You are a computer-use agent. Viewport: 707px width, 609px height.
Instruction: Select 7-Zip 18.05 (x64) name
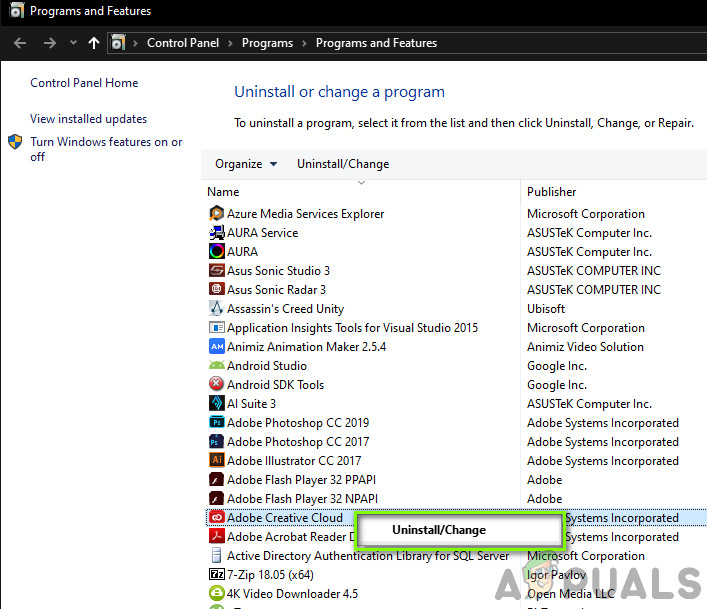pyautogui.click(x=270, y=575)
